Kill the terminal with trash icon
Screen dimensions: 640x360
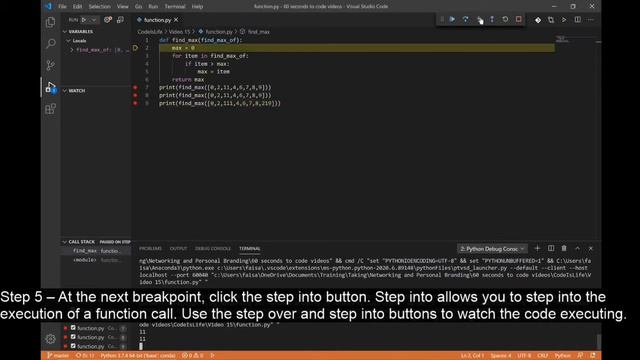(564, 248)
